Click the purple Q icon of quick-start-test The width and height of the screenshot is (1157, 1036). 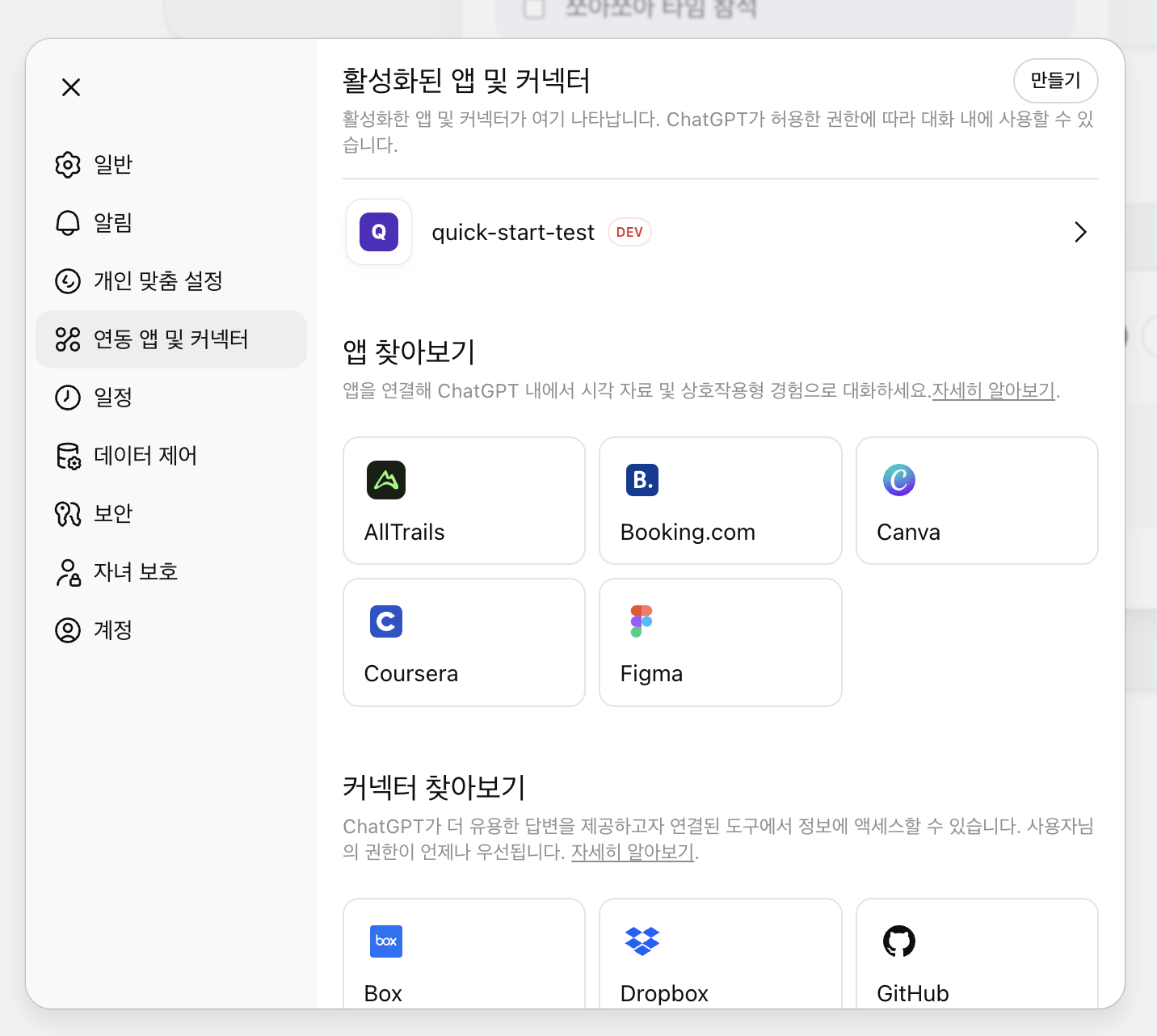point(379,232)
